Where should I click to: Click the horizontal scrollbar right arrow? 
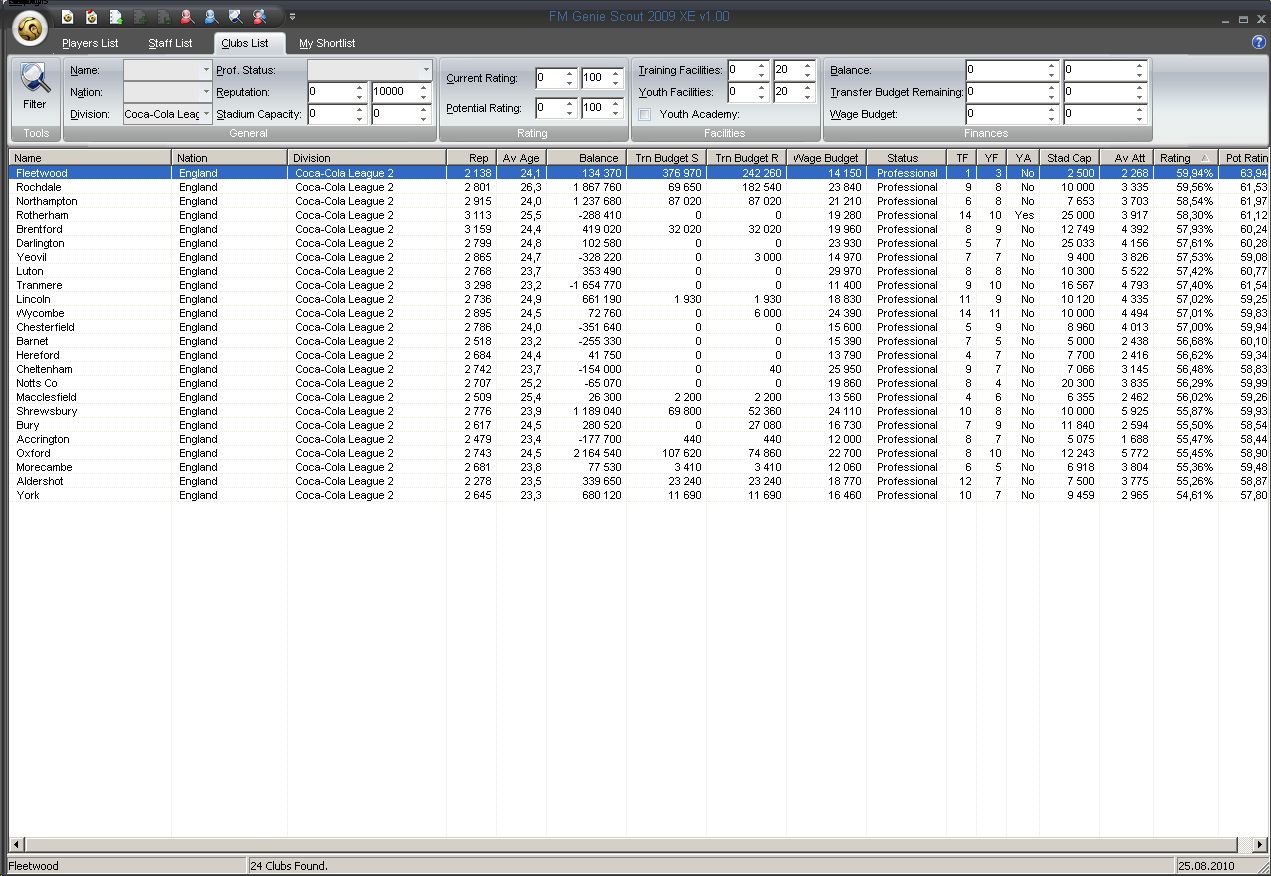(1259, 845)
